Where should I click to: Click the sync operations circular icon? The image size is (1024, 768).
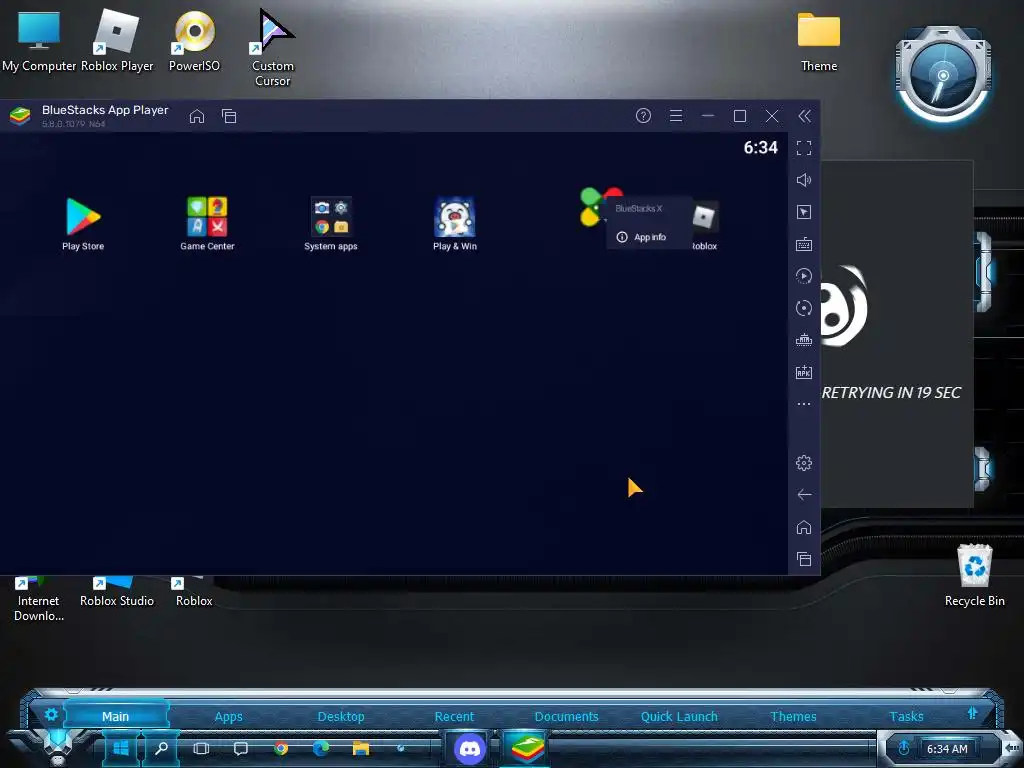pos(804,308)
